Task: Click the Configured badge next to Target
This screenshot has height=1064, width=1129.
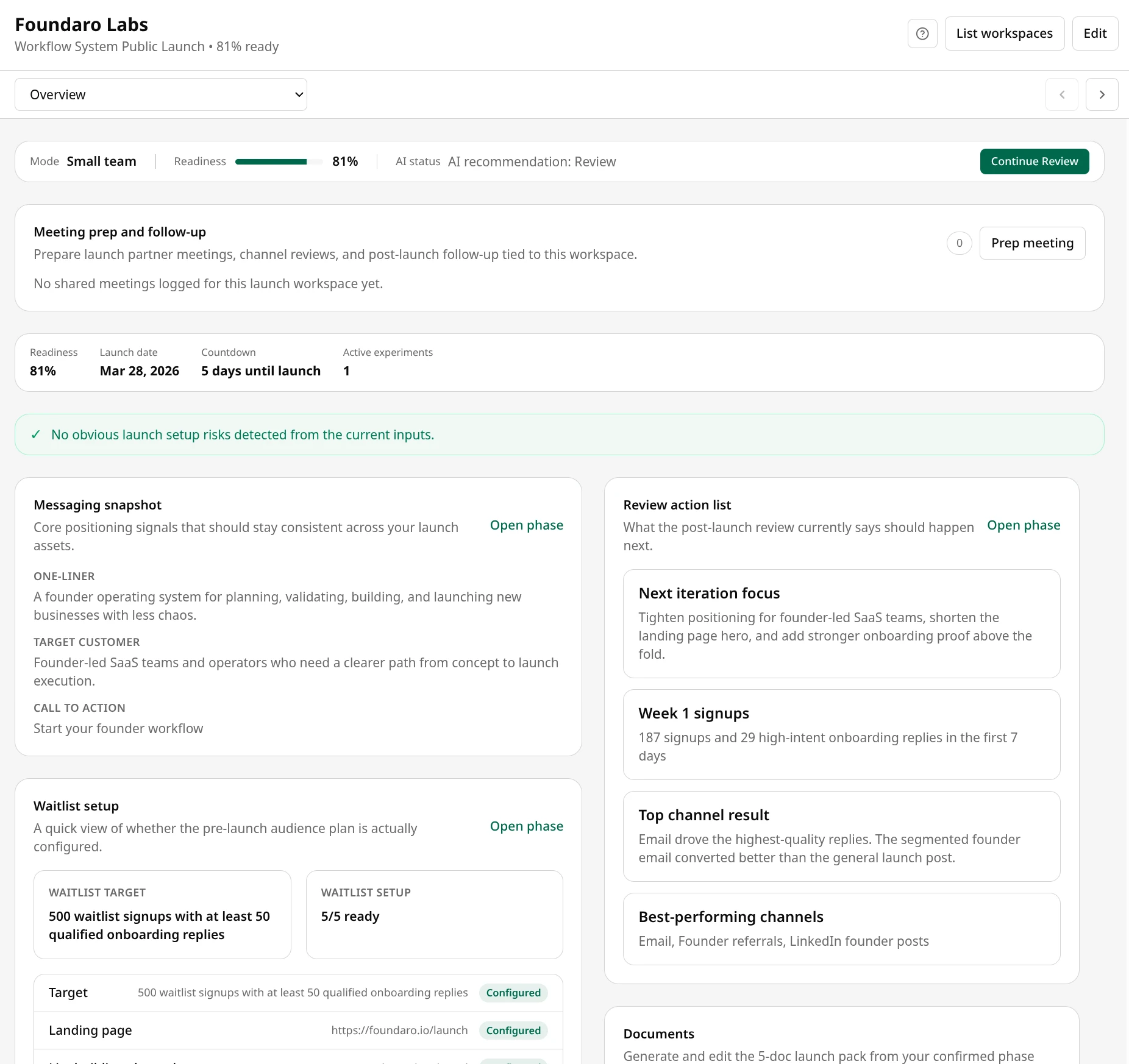Action: (x=513, y=992)
